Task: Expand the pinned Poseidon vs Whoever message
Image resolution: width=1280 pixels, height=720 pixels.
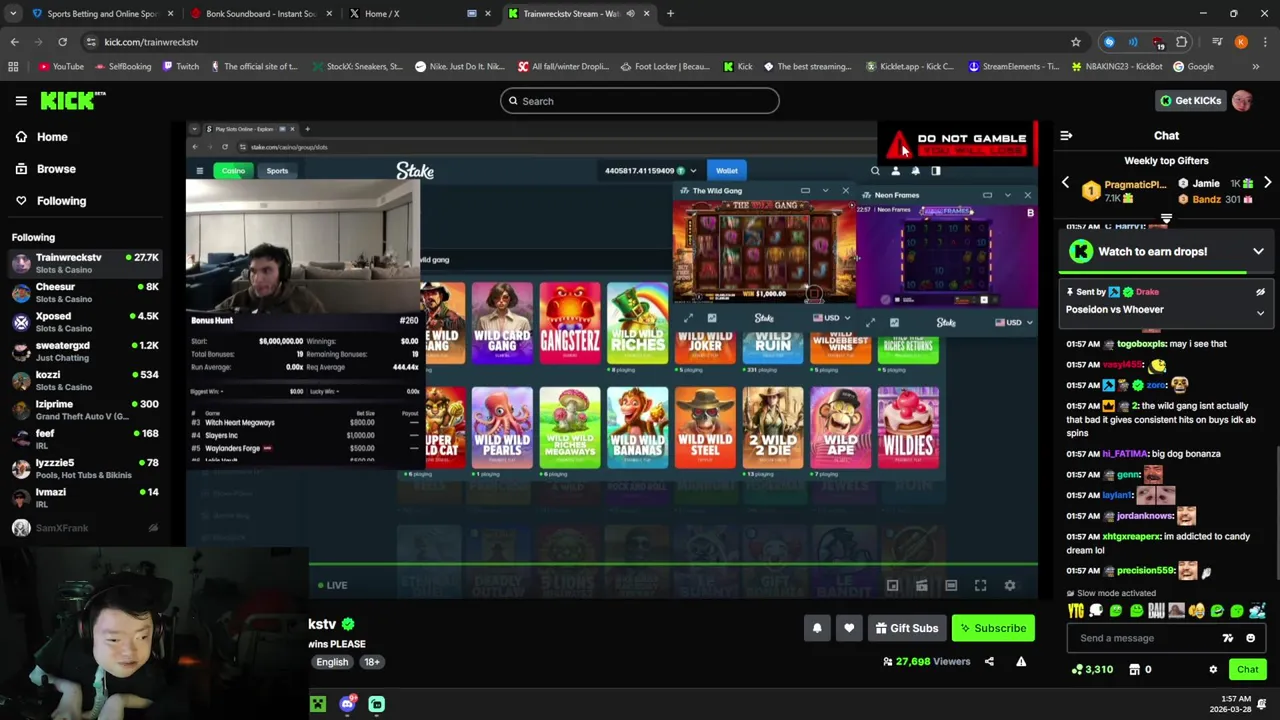Action: click(x=1260, y=313)
